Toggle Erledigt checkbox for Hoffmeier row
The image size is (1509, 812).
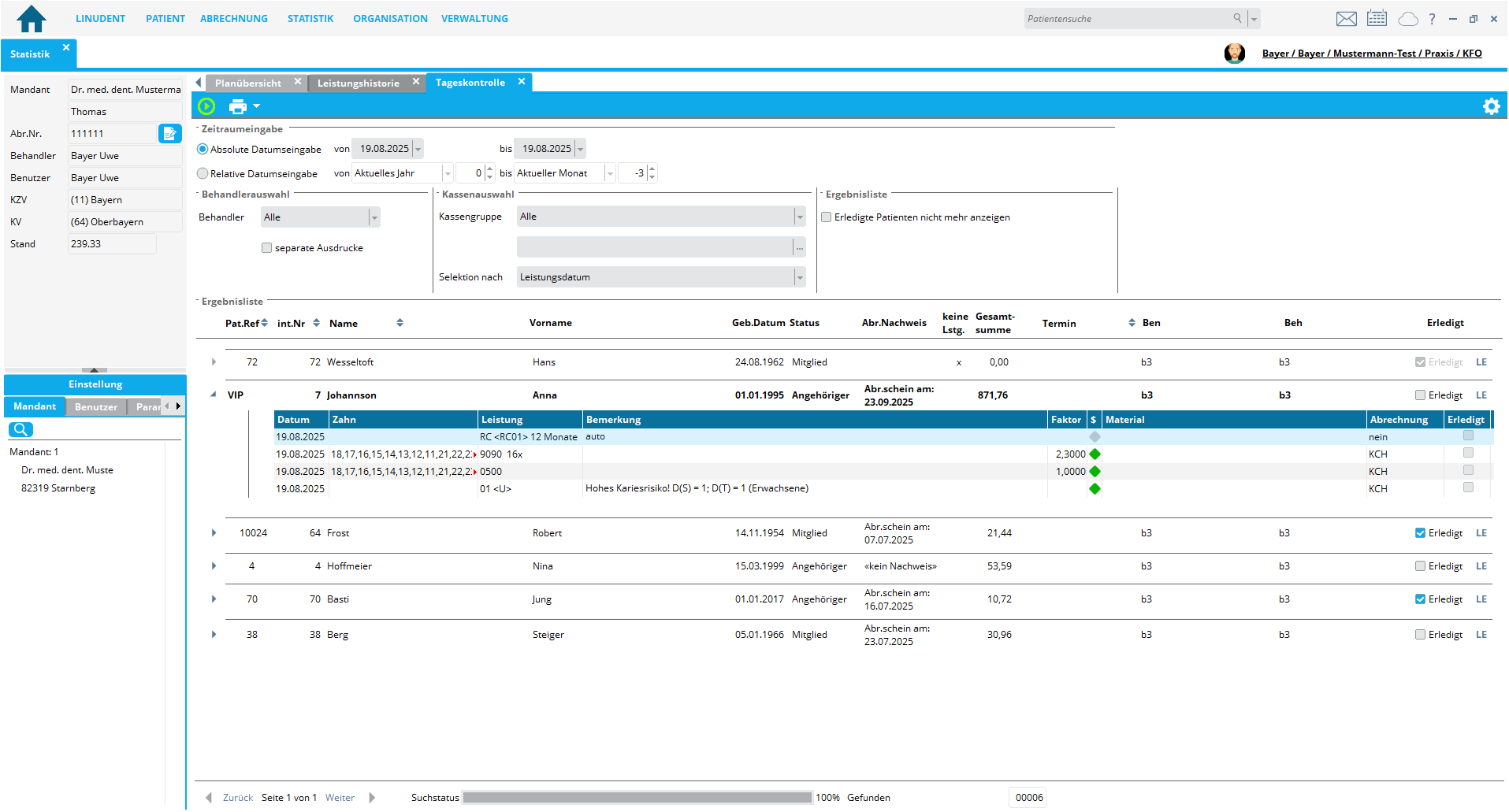1420,566
